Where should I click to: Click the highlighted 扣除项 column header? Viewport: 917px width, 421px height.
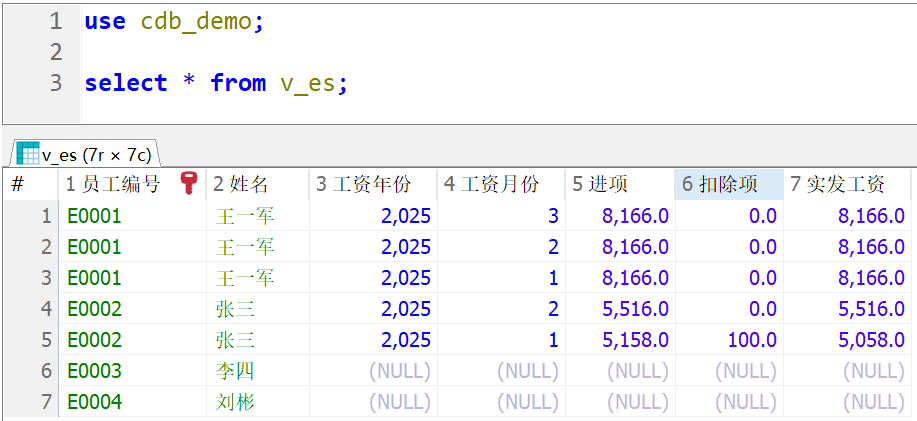click(720, 184)
